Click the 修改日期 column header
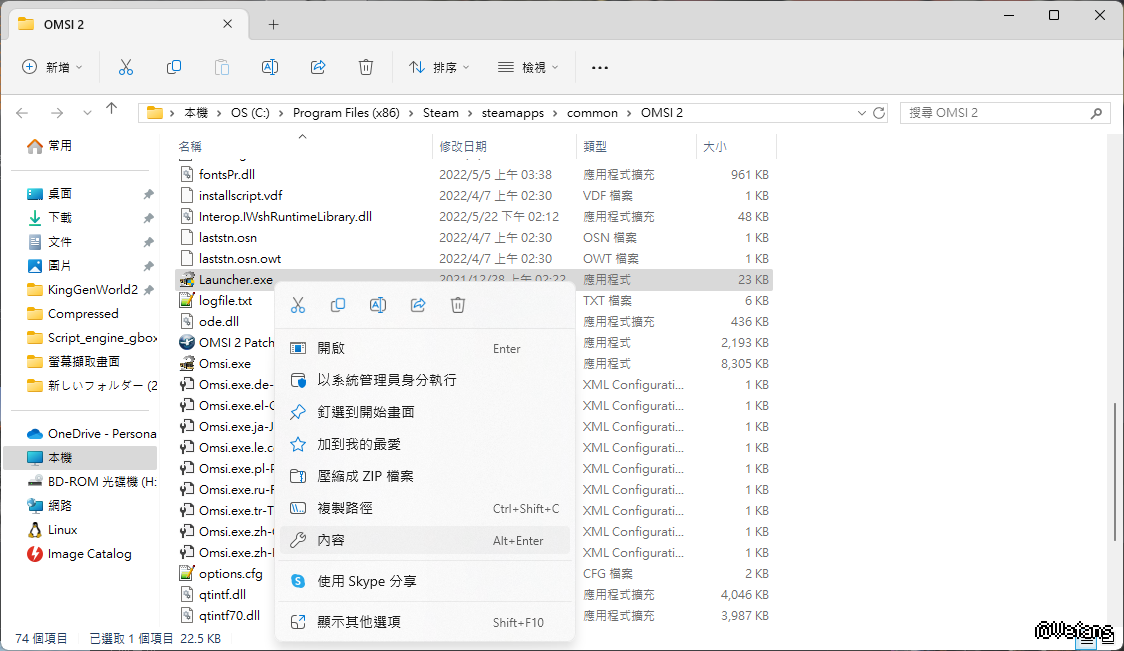The height and width of the screenshot is (651, 1124). tap(463, 147)
